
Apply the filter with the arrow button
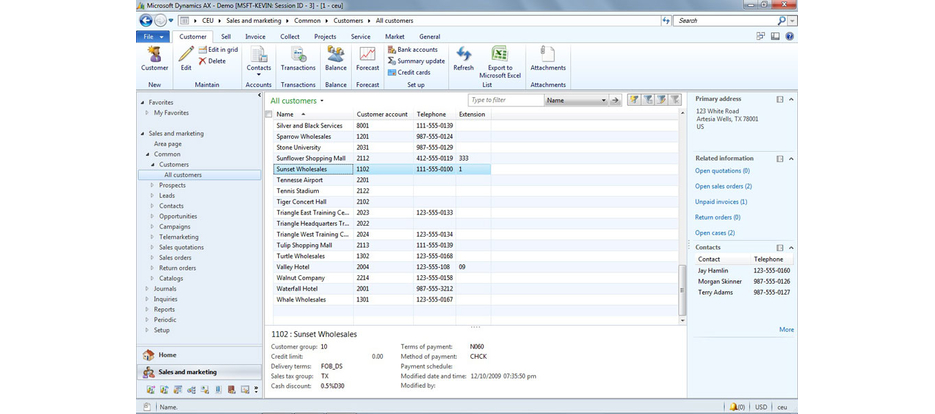(615, 100)
